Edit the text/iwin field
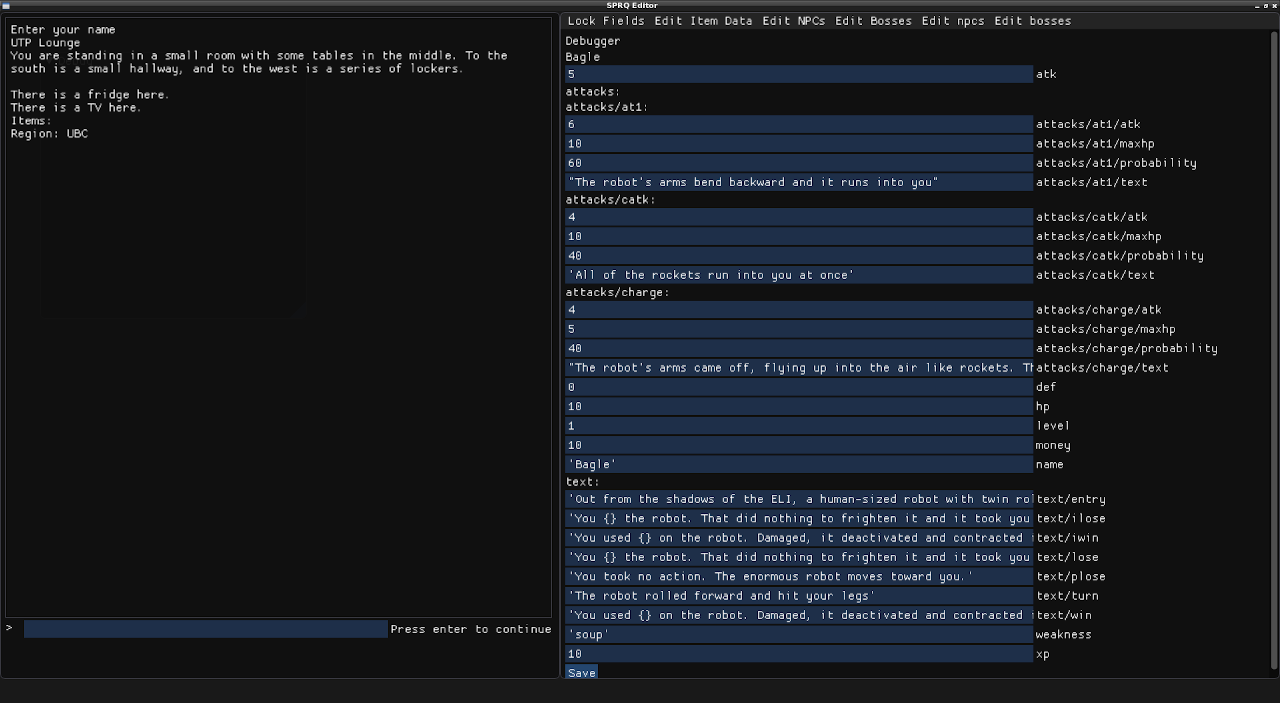 (x=798, y=538)
